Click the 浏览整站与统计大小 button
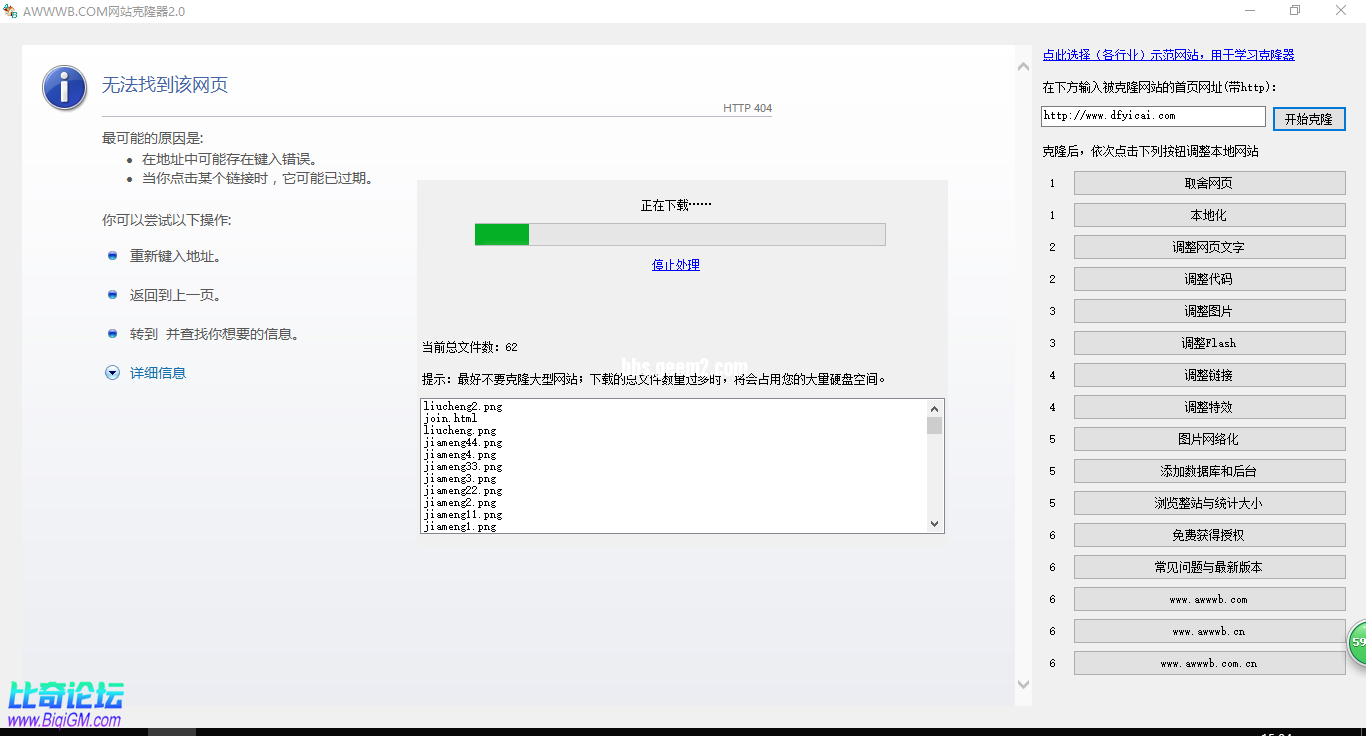1366x736 pixels. (x=1209, y=503)
